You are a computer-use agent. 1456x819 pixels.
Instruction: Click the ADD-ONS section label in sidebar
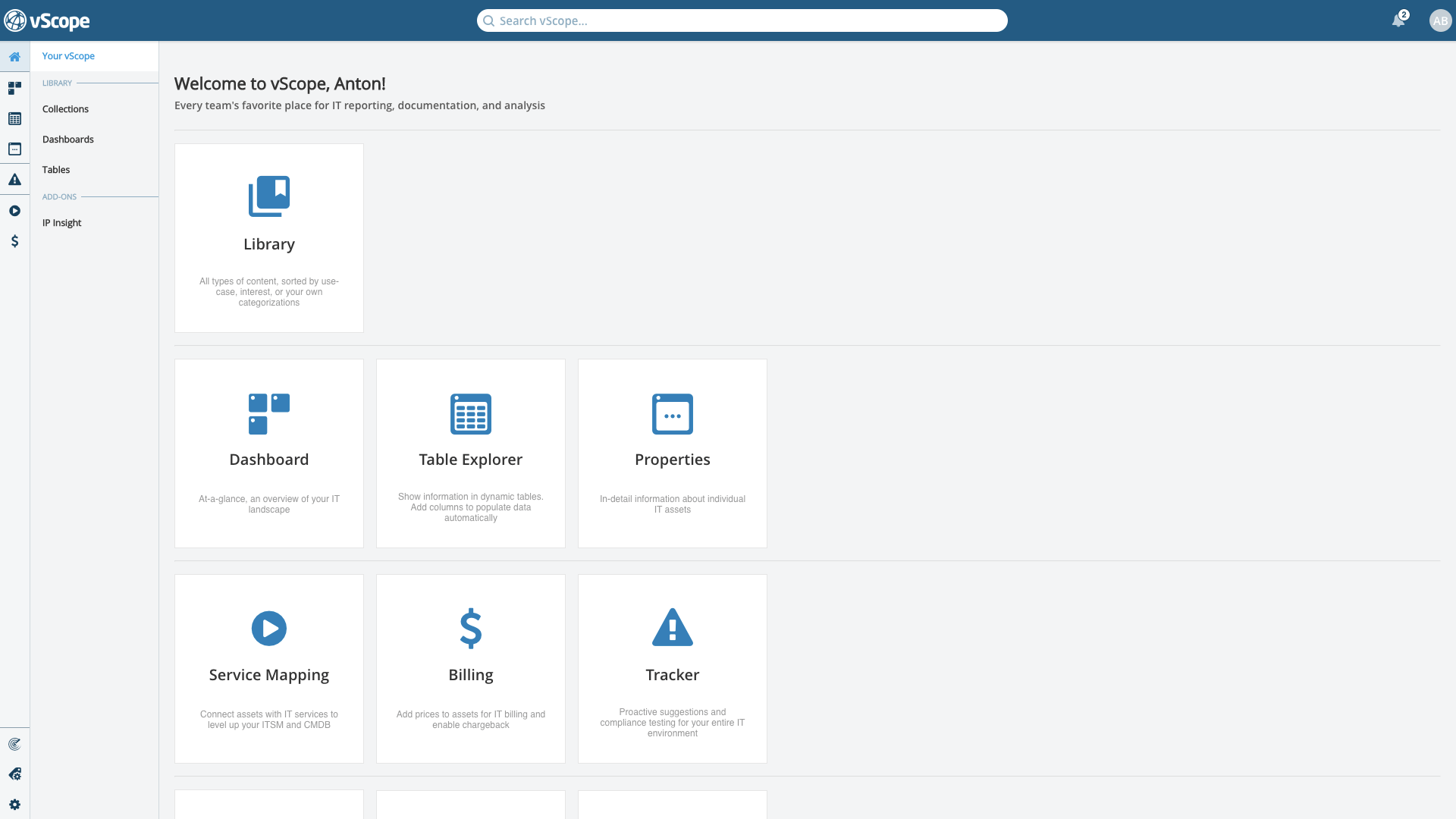59,197
